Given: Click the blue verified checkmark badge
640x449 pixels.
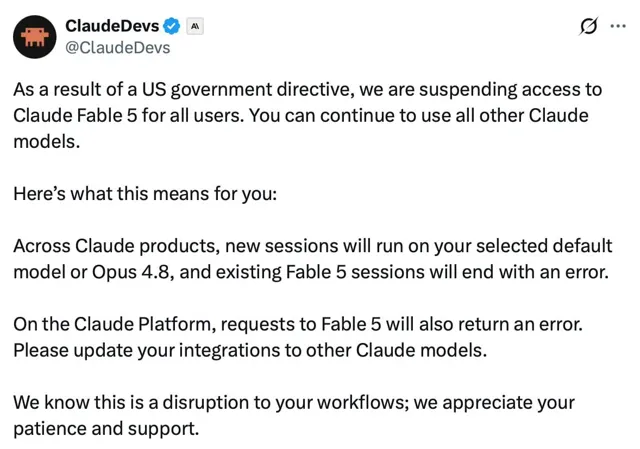Looking at the screenshot, I should click(171, 26).
